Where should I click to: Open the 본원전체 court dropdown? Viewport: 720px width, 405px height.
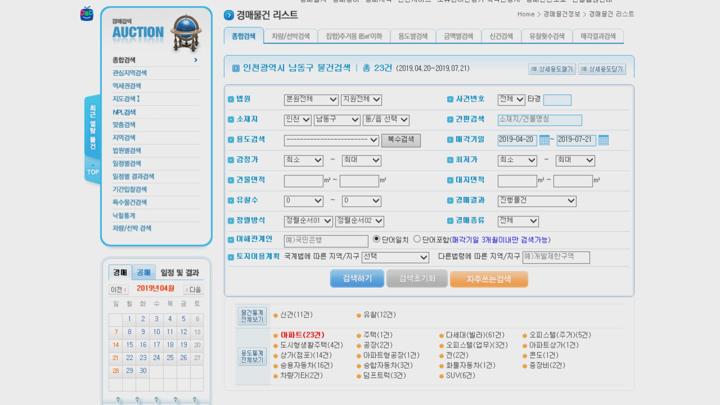coord(311,99)
